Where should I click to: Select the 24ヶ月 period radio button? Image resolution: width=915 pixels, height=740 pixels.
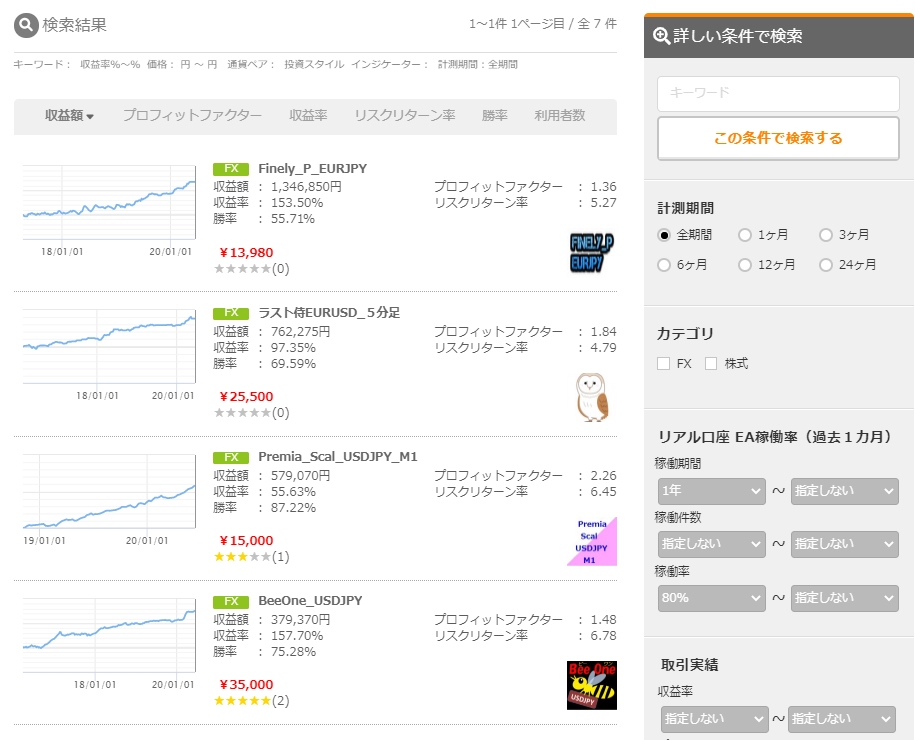[826, 265]
